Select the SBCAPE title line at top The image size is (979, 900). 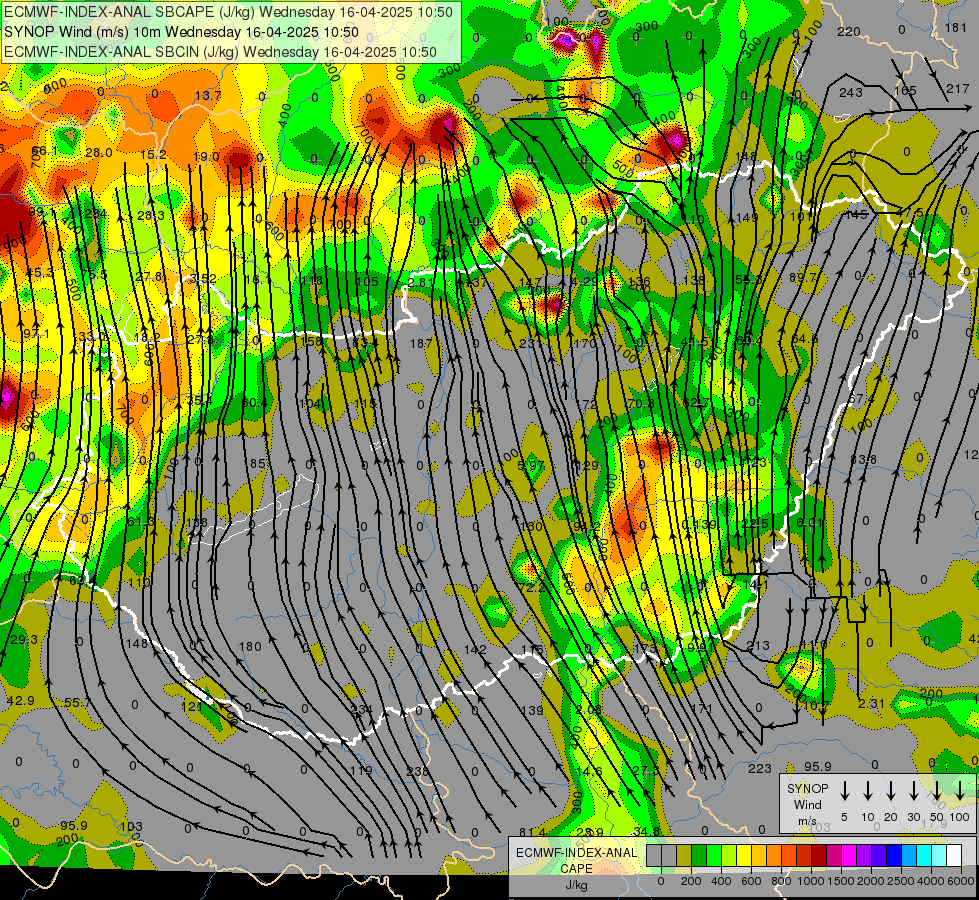click(x=228, y=12)
